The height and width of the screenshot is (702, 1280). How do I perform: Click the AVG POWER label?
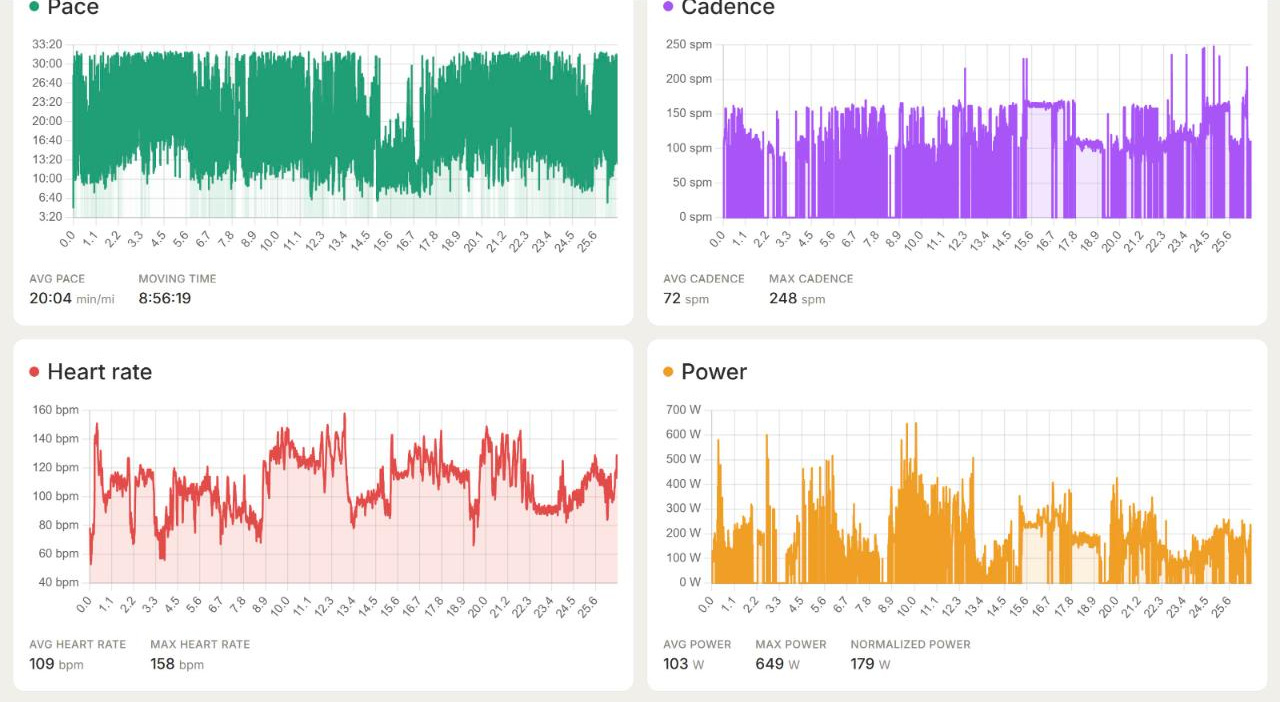(697, 645)
